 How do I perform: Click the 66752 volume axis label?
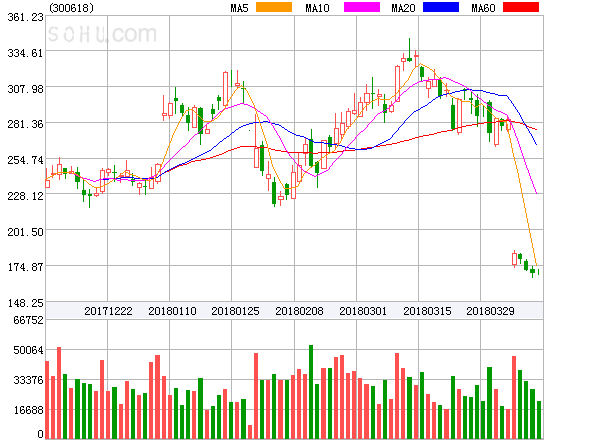28,320
